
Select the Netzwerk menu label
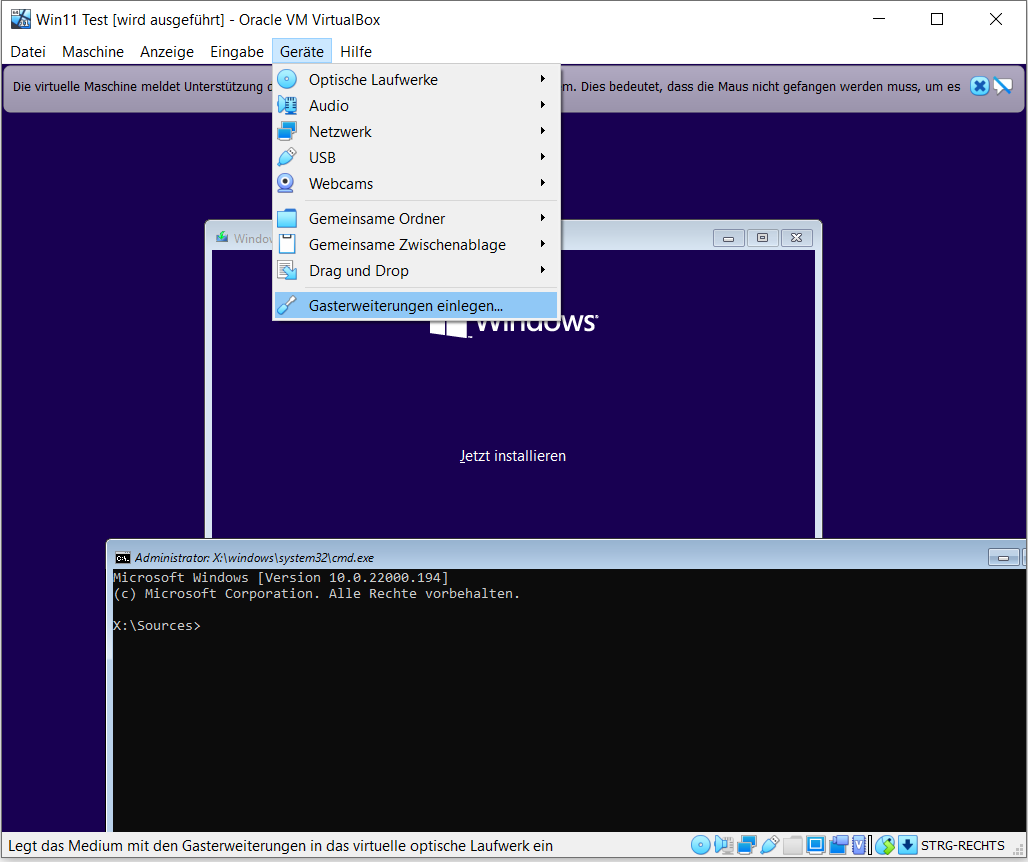click(340, 132)
